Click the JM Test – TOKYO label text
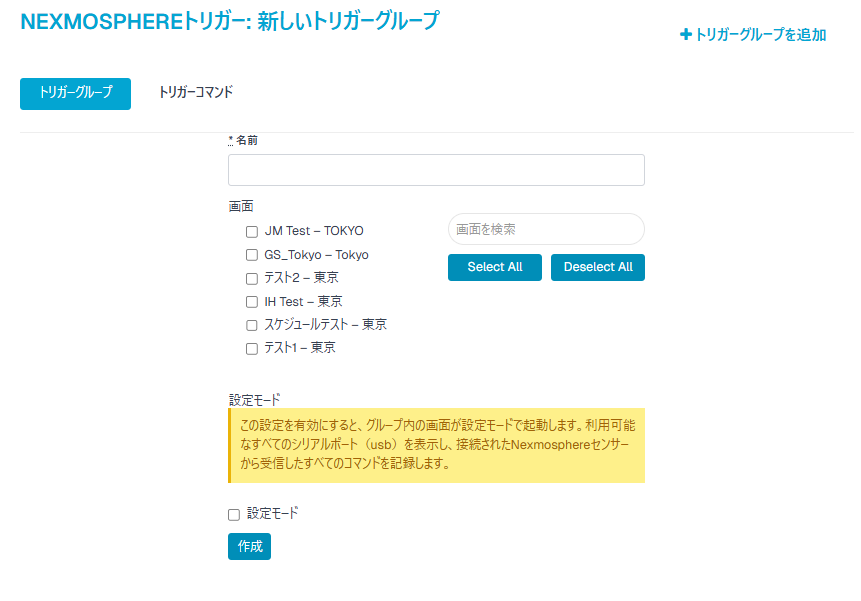 pos(314,231)
